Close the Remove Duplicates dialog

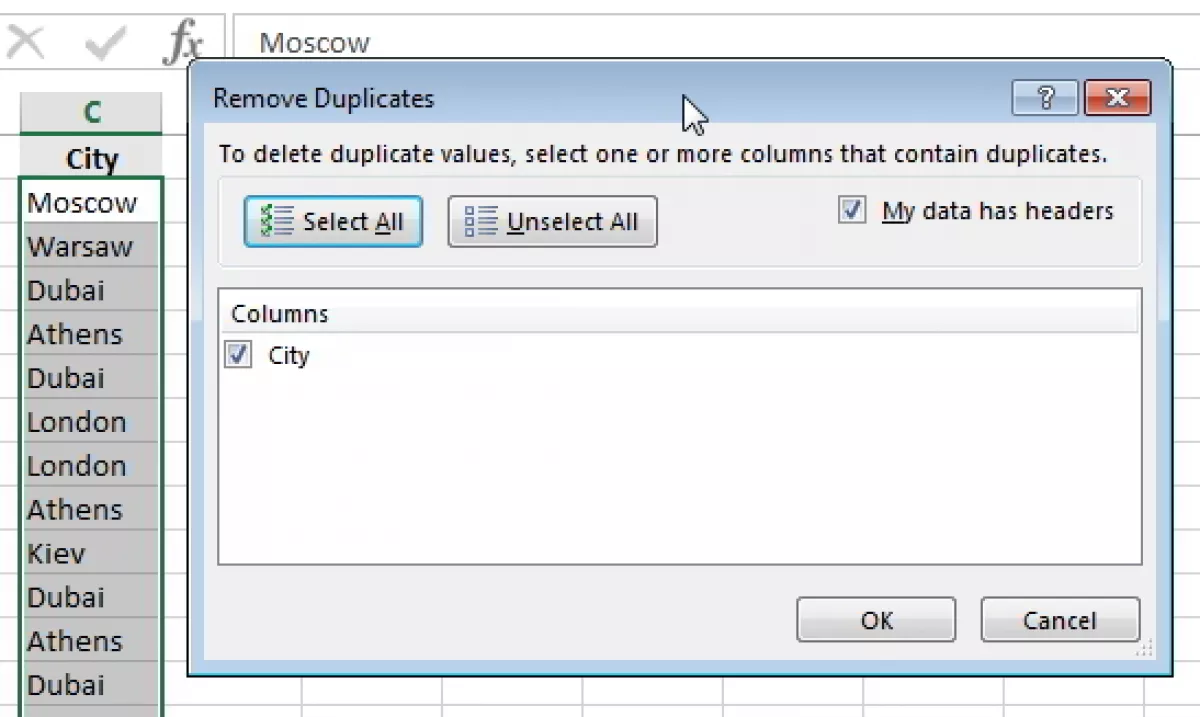(x=1117, y=98)
